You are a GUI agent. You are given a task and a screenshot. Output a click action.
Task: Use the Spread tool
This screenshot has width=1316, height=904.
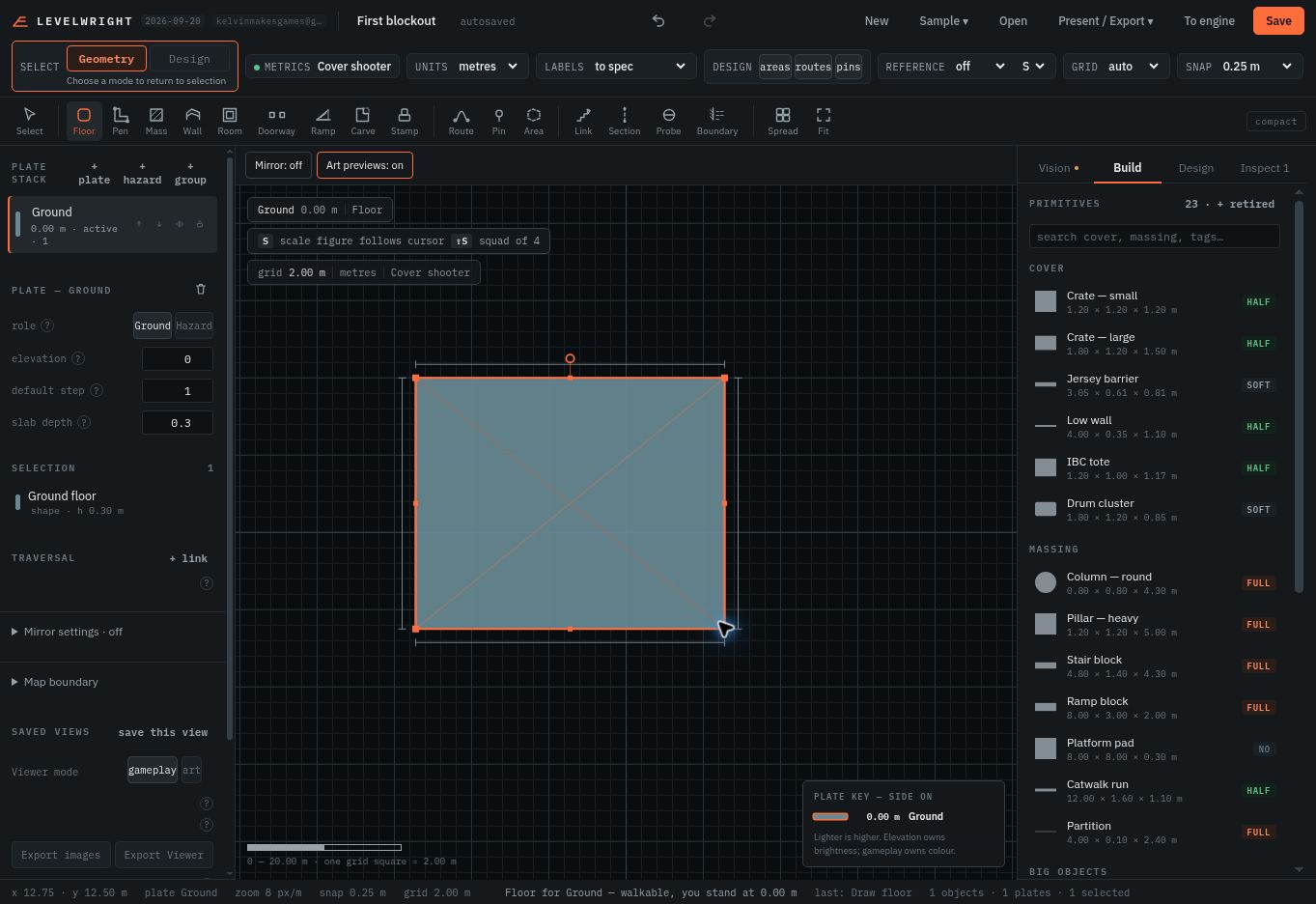[782, 121]
